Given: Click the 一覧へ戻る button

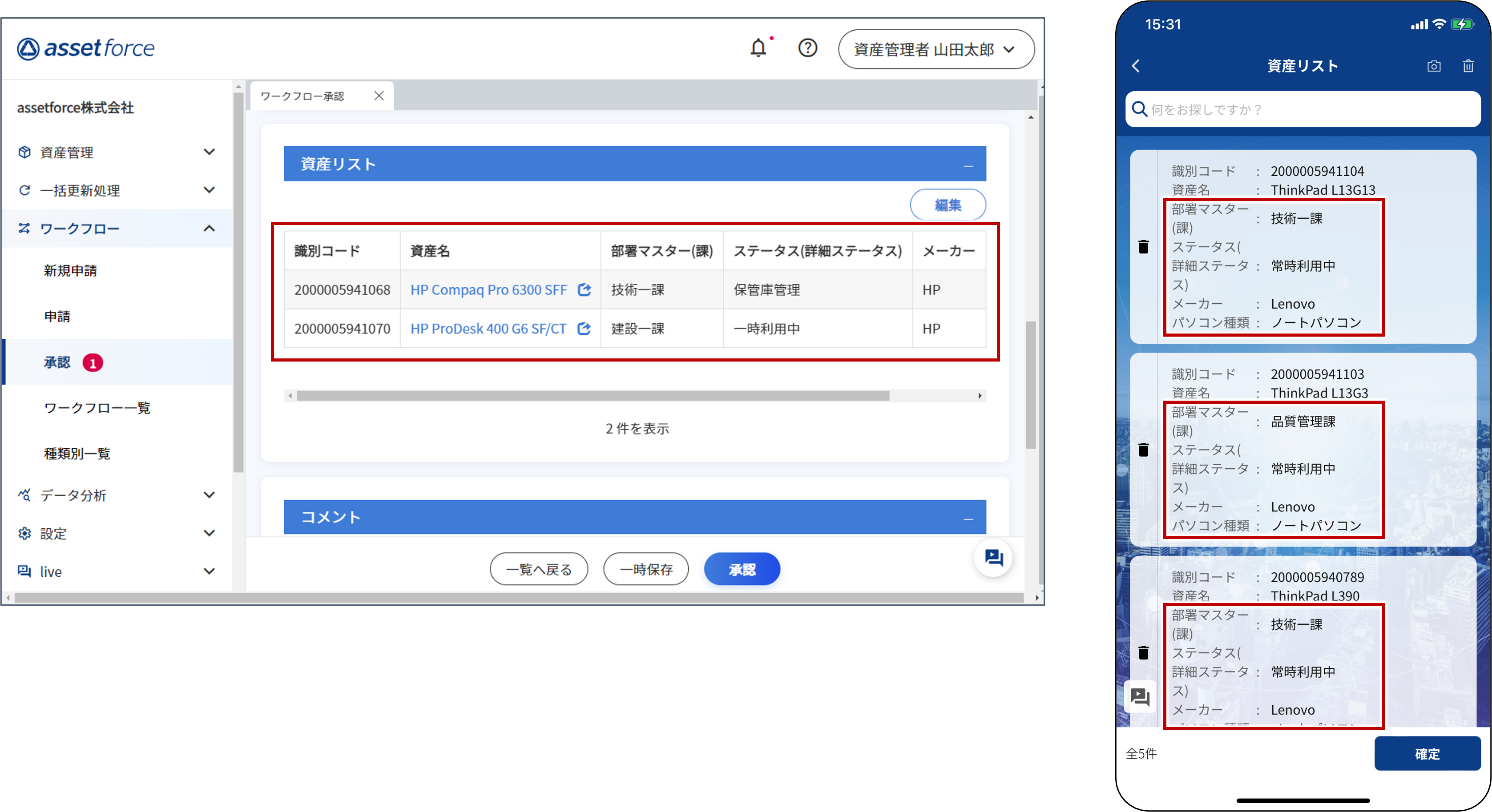Looking at the screenshot, I should click(x=539, y=569).
